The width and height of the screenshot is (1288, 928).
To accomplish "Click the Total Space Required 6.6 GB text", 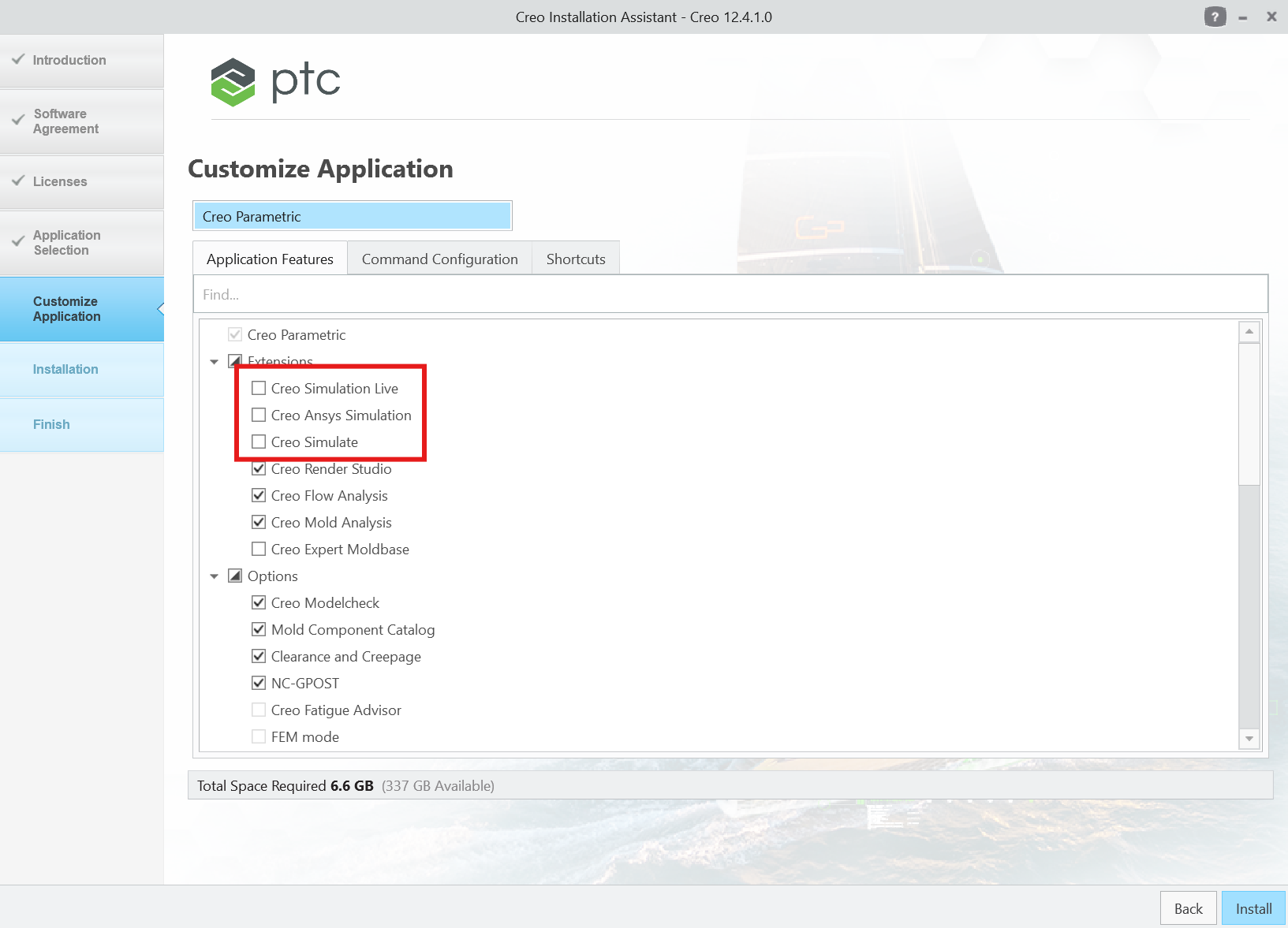I will [286, 785].
